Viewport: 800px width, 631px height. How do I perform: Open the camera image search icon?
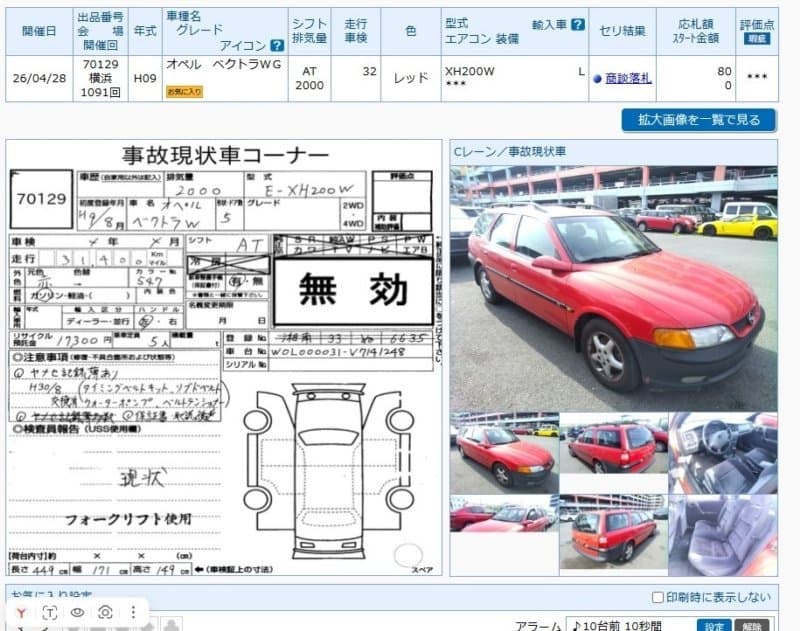coord(105,613)
